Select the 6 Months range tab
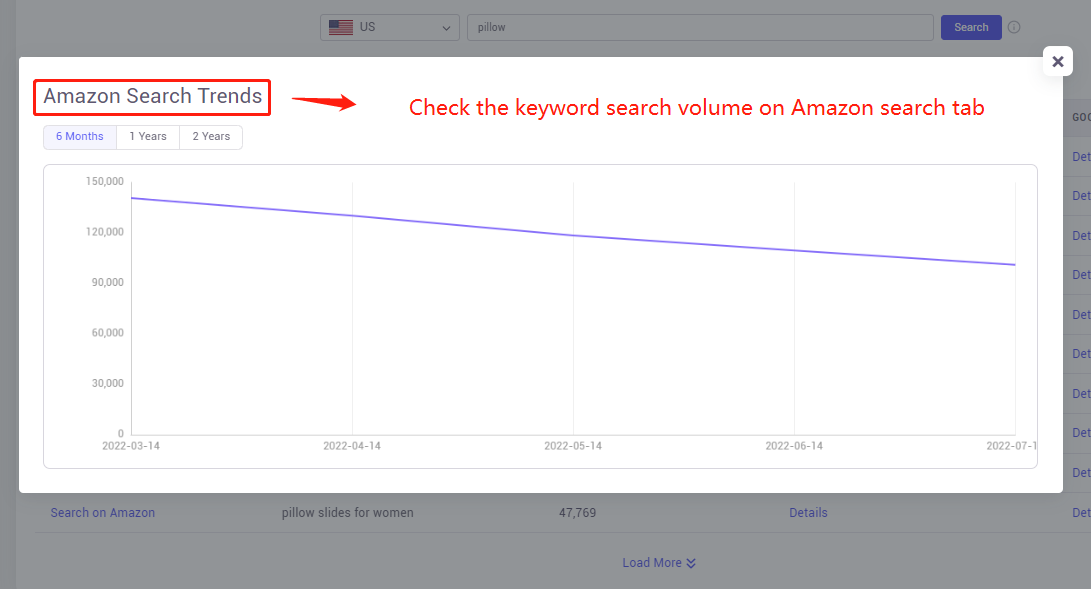1091x589 pixels. pyautogui.click(x=80, y=137)
